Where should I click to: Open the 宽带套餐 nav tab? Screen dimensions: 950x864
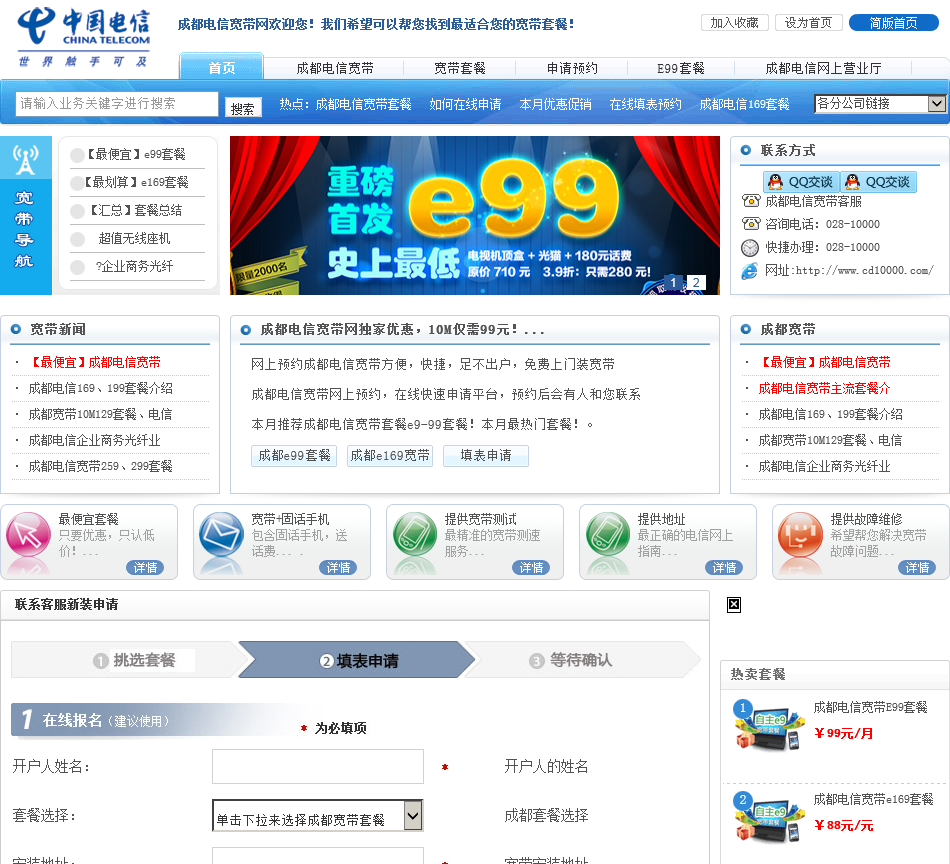click(459, 68)
